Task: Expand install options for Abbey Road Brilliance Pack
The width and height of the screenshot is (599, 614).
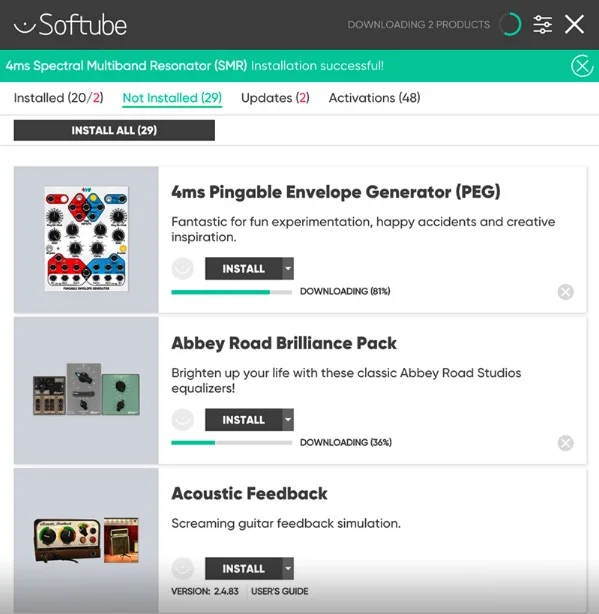Action: click(288, 420)
